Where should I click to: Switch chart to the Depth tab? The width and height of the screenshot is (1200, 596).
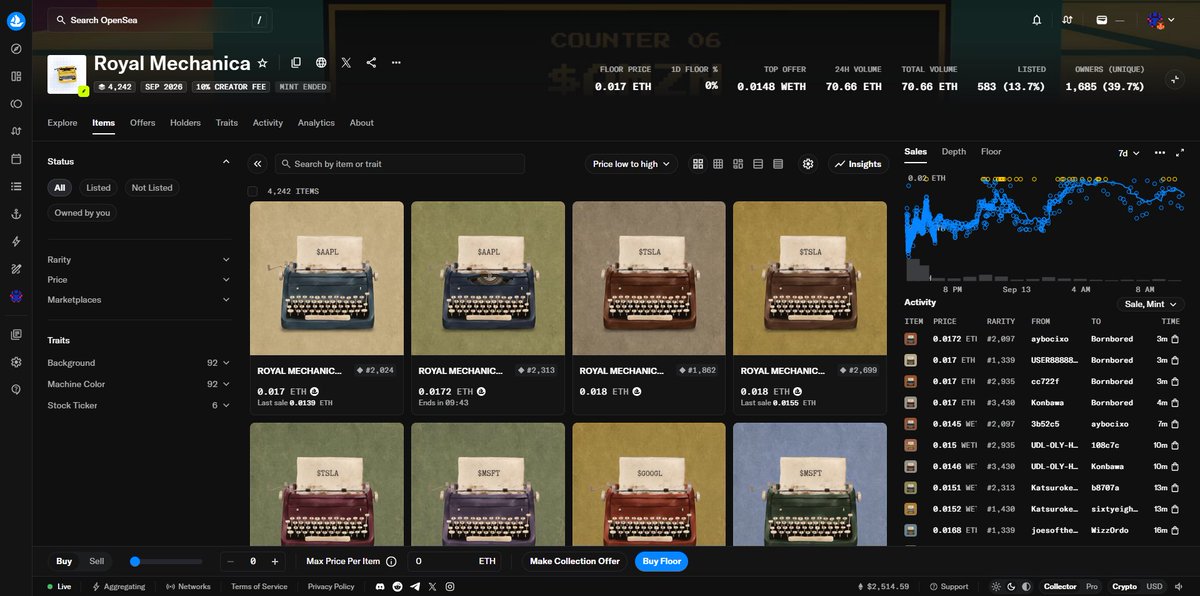coord(954,152)
